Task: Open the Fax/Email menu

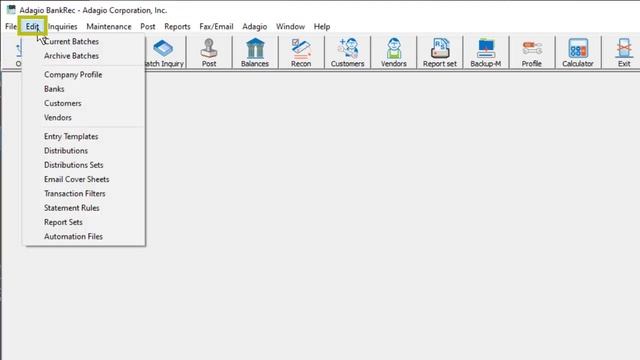Action: click(216, 27)
